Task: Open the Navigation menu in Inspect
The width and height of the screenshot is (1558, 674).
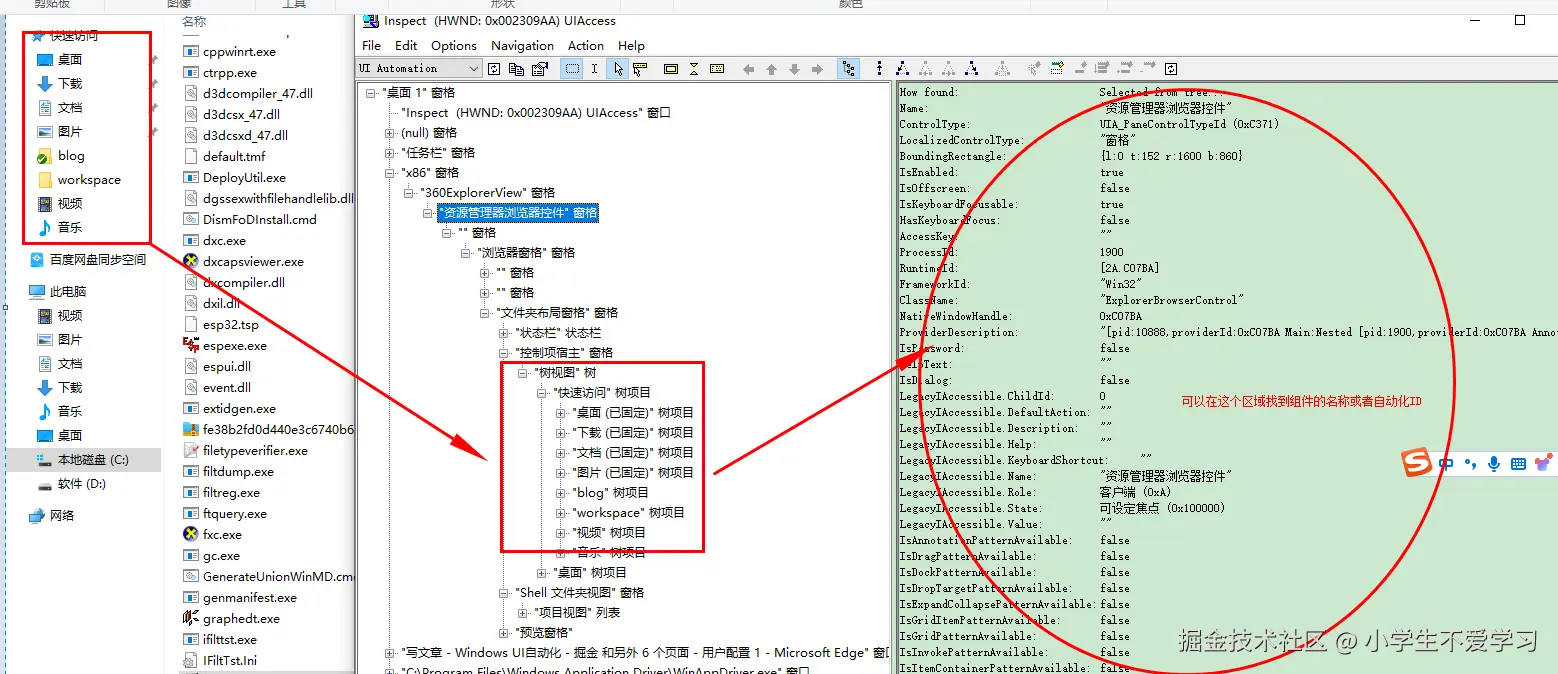Action: tap(522, 45)
